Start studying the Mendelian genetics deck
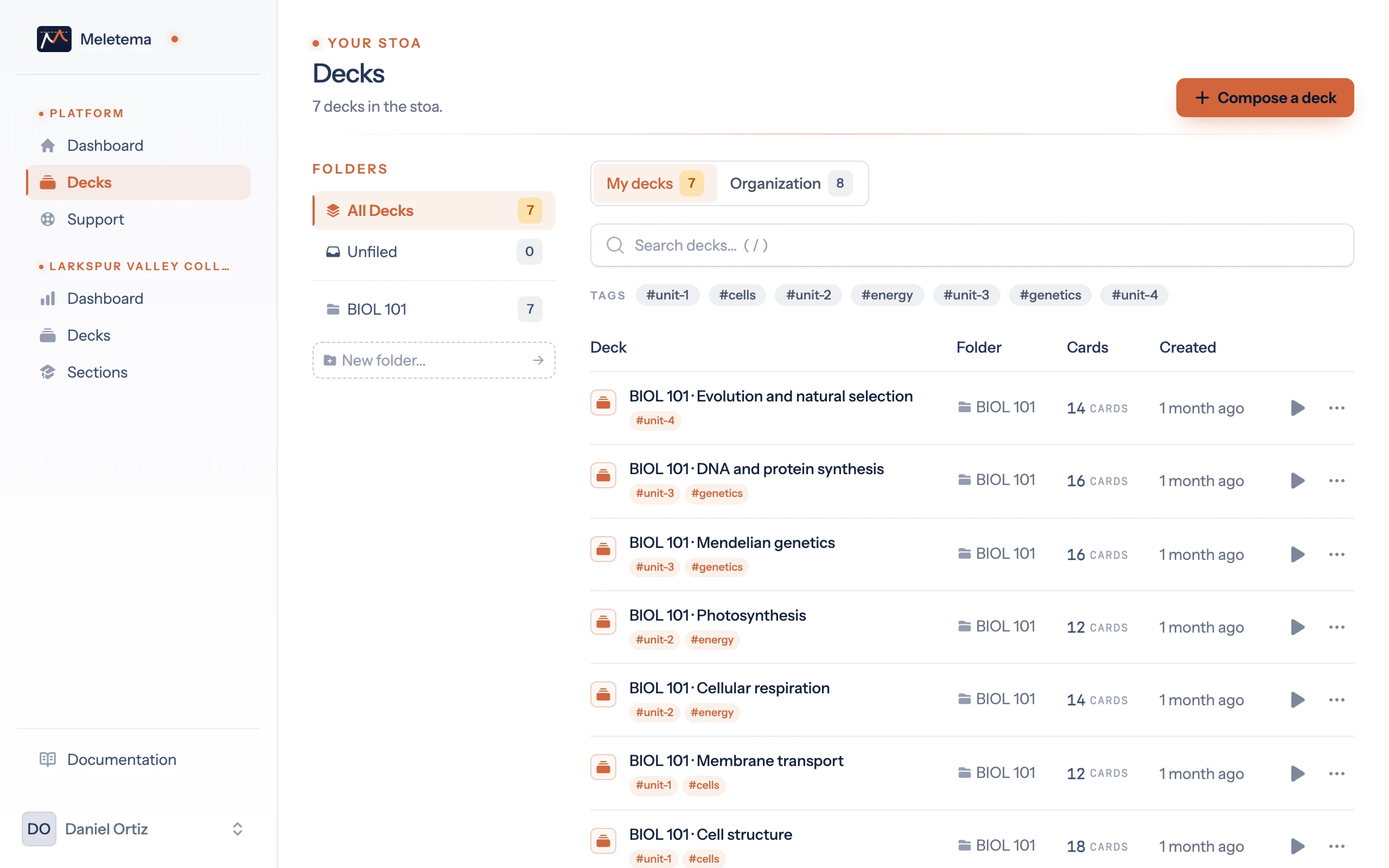1389x868 pixels. pyautogui.click(x=1297, y=554)
